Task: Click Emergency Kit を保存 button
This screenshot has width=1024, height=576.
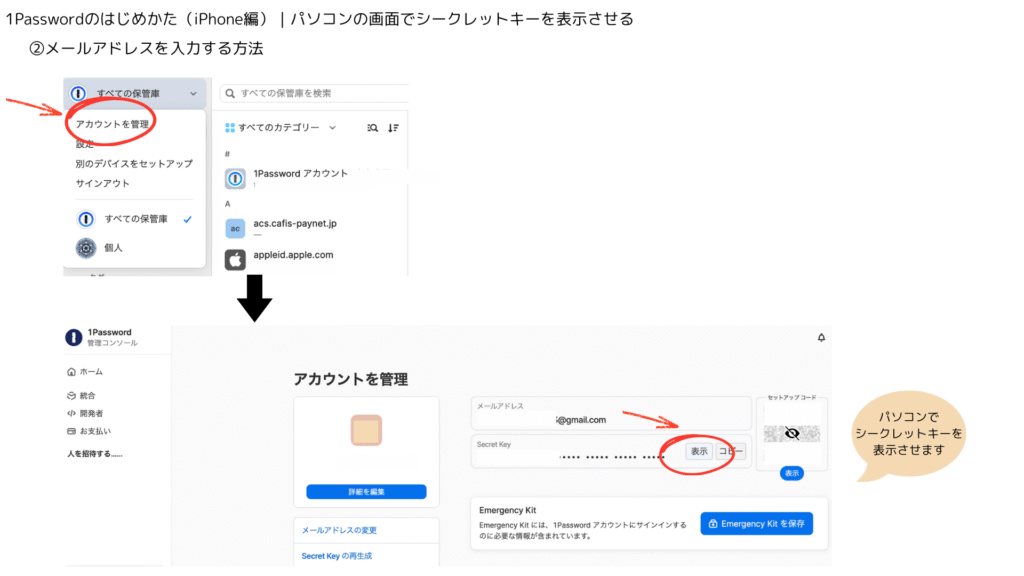Action: pos(757,524)
